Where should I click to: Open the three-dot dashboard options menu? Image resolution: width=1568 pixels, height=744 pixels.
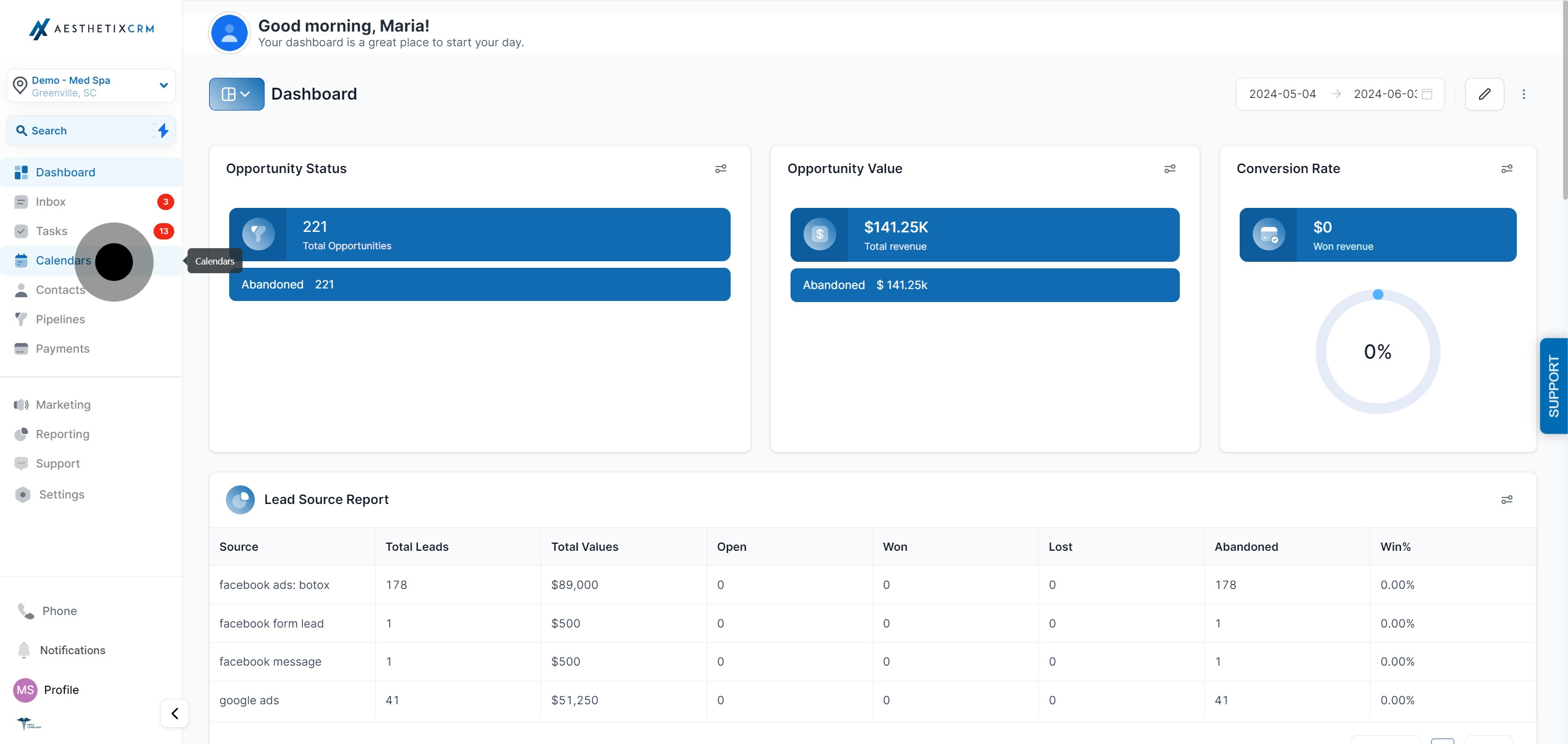(1523, 94)
